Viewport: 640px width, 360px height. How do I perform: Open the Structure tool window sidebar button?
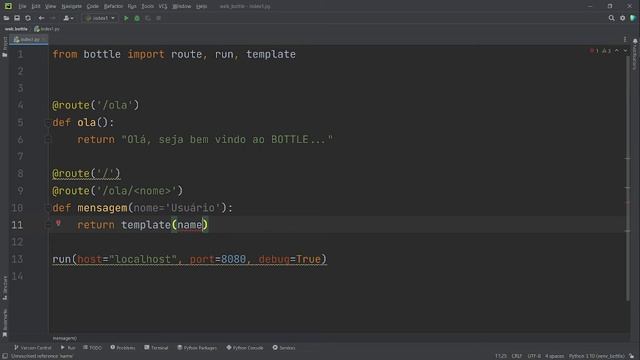(5, 288)
